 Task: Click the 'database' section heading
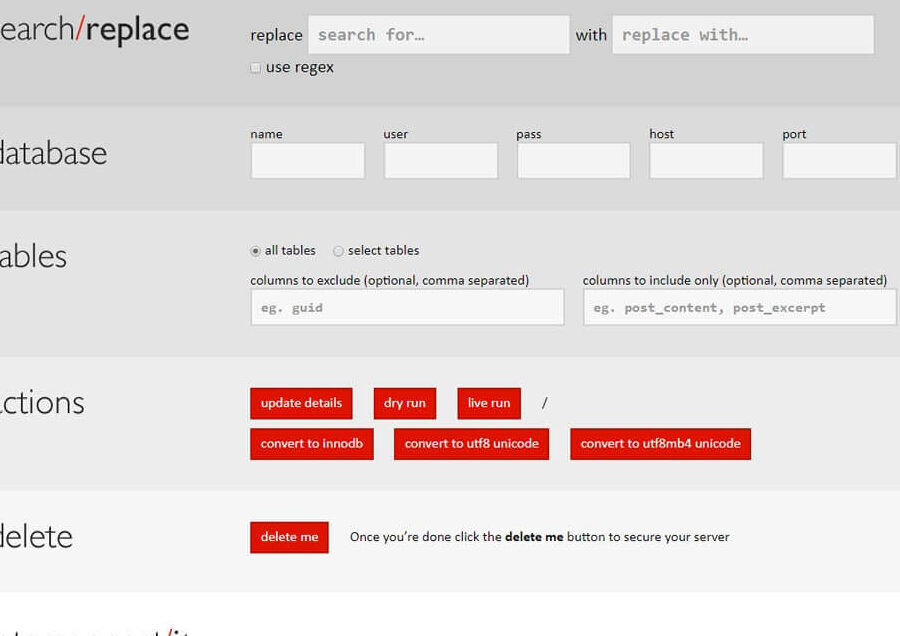pyautogui.click(x=53, y=153)
